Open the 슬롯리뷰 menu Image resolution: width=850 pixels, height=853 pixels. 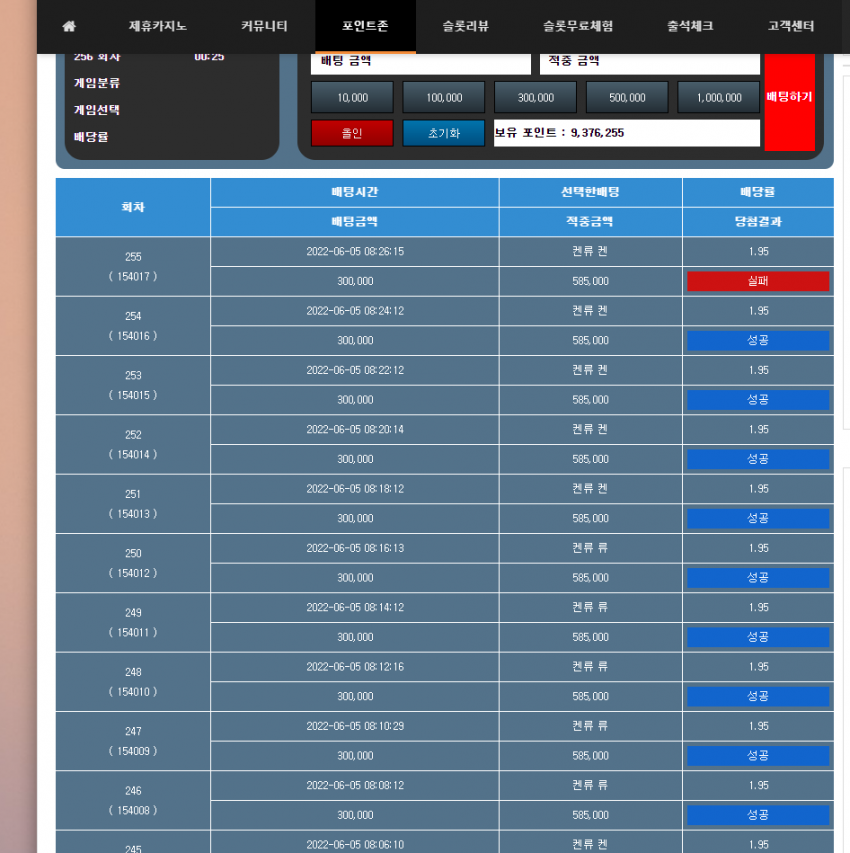click(x=466, y=26)
